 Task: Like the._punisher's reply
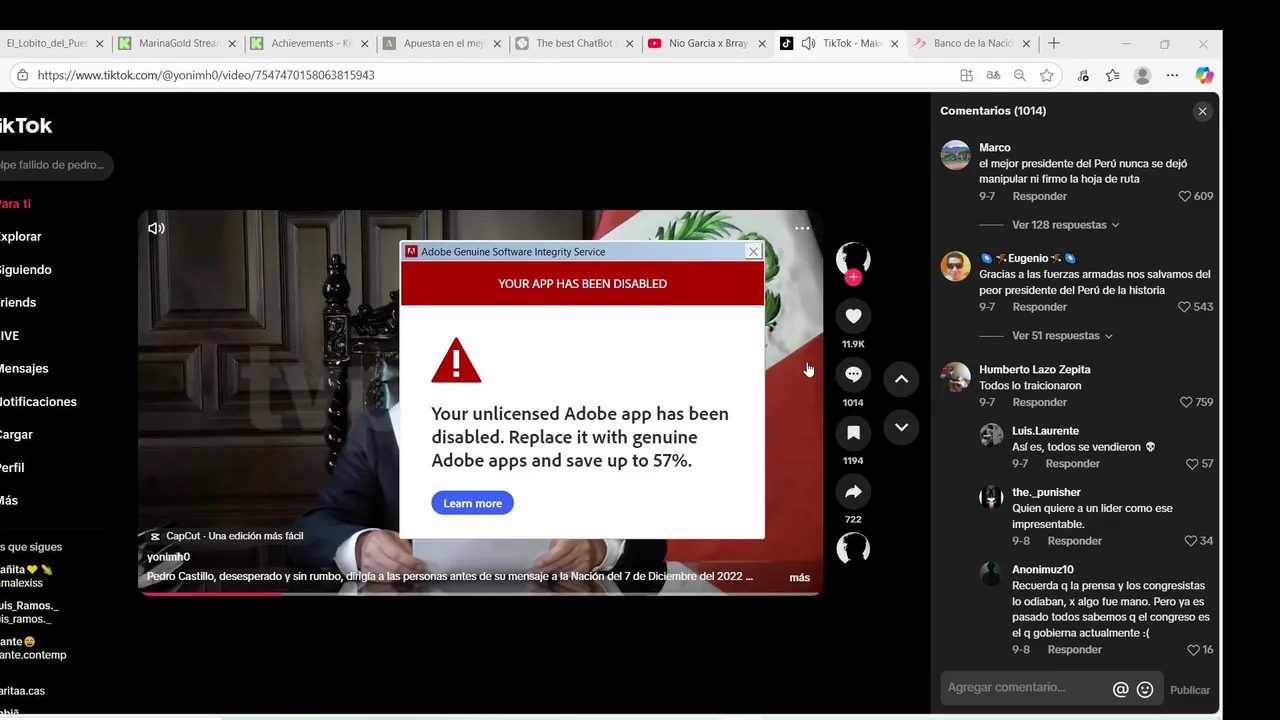pos(1191,541)
